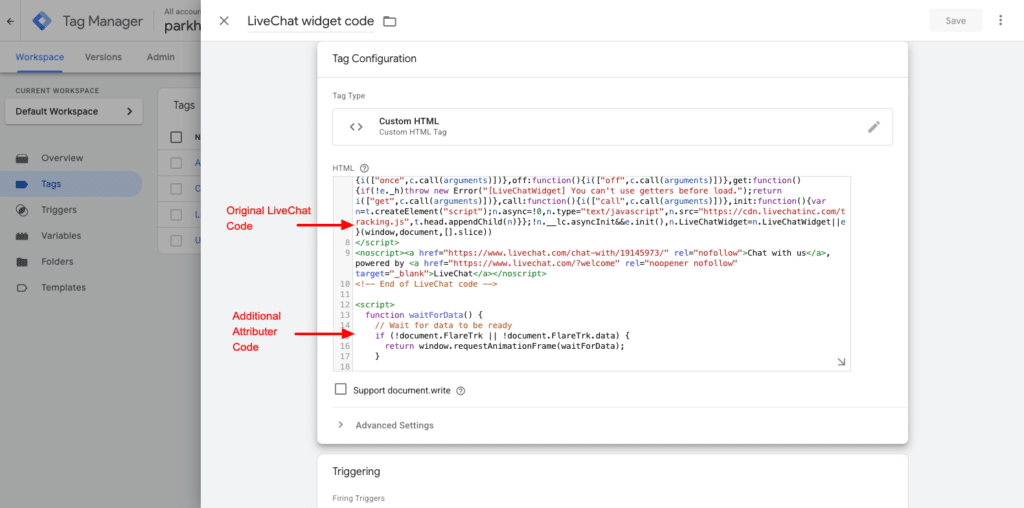Click the HTML field label

[x=343, y=168]
